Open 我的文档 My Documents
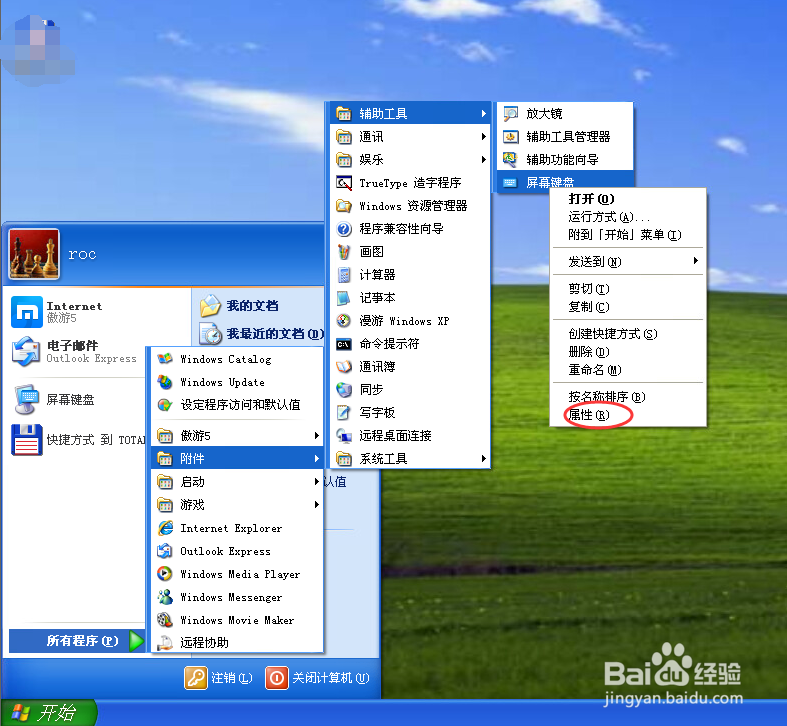Screen dimensions: 787x726 click(239, 305)
